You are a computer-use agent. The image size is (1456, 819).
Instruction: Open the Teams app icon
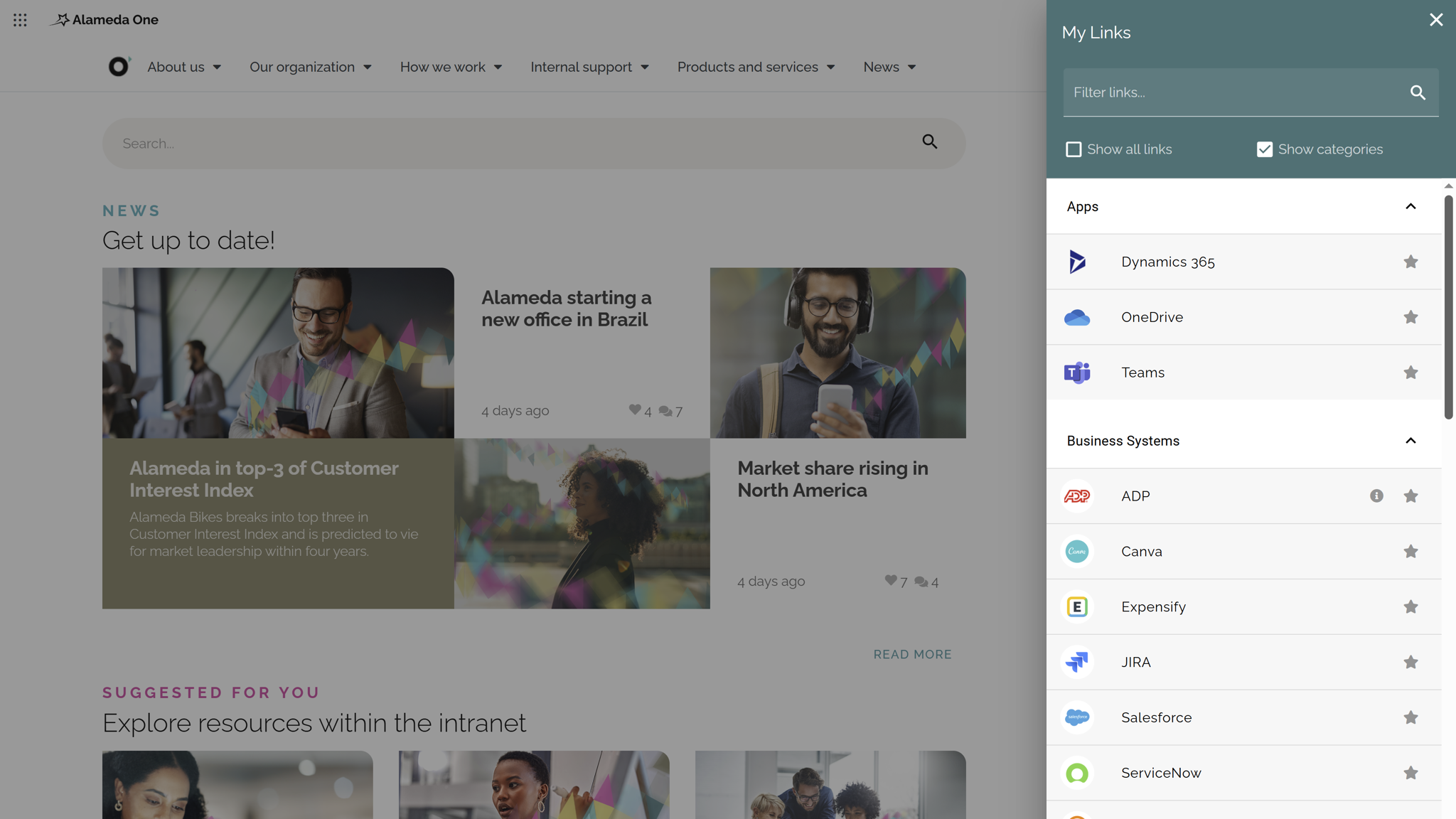1077,373
